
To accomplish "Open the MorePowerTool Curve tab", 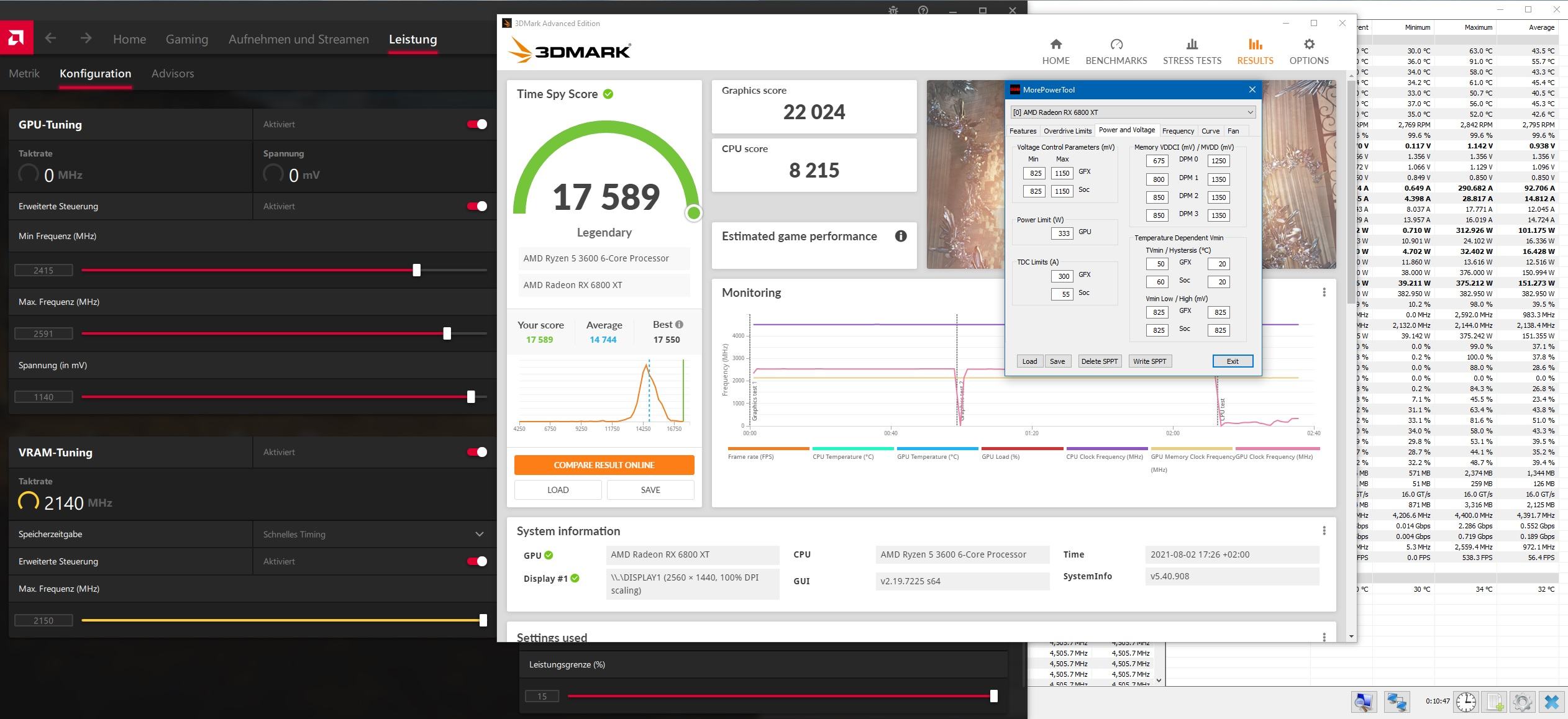I will (1210, 131).
